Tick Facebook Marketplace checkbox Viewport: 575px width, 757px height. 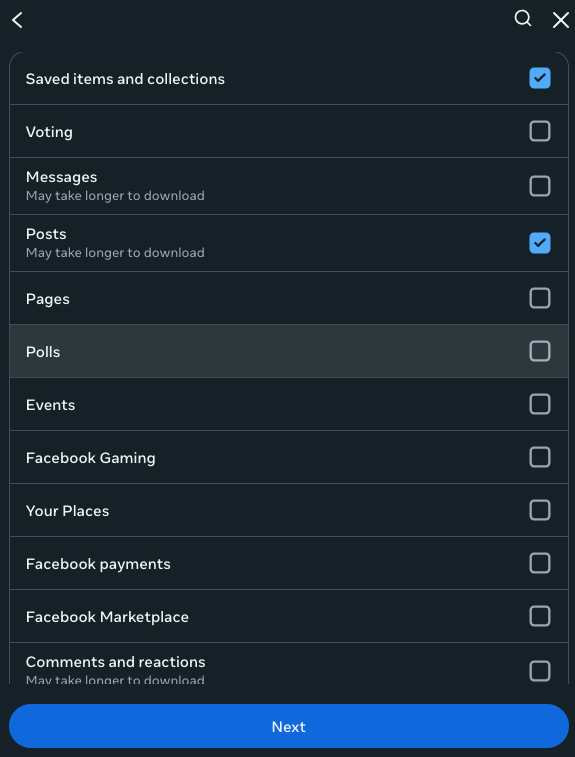pyautogui.click(x=540, y=616)
